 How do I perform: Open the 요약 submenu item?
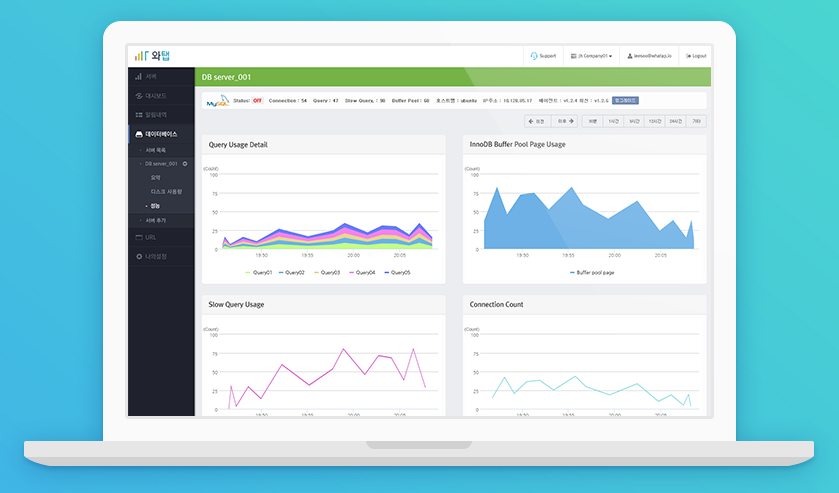155,178
